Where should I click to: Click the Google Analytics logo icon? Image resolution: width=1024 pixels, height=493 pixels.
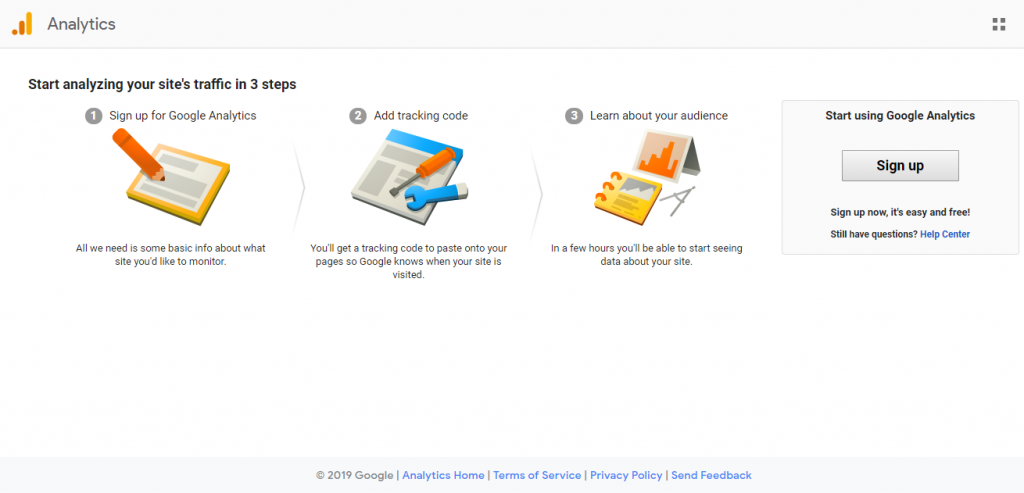coord(22,24)
